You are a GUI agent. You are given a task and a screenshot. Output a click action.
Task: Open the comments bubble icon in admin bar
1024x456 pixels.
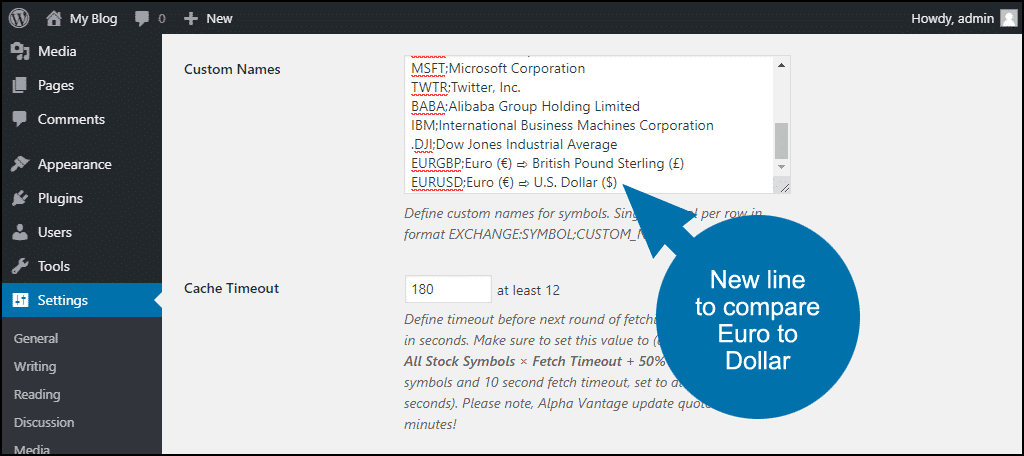tap(142, 19)
